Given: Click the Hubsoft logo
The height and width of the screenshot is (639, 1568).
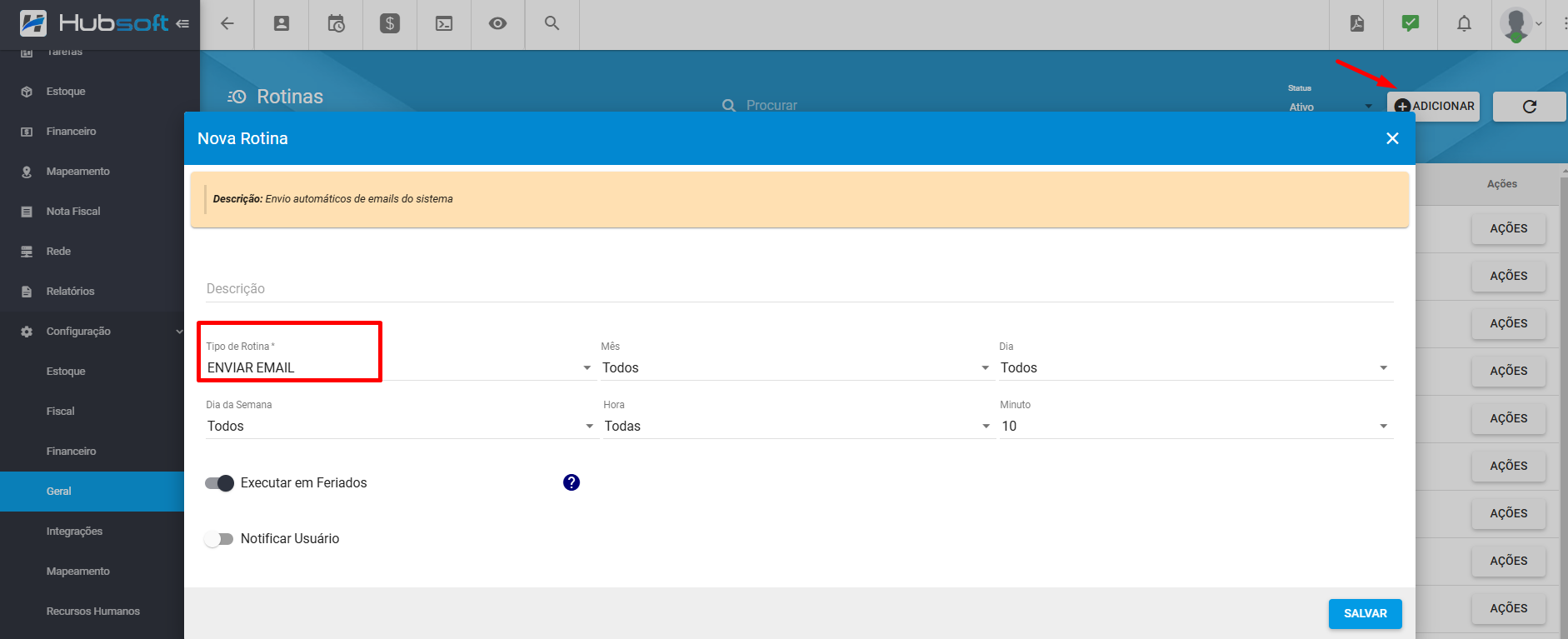Looking at the screenshot, I should pos(93,23).
